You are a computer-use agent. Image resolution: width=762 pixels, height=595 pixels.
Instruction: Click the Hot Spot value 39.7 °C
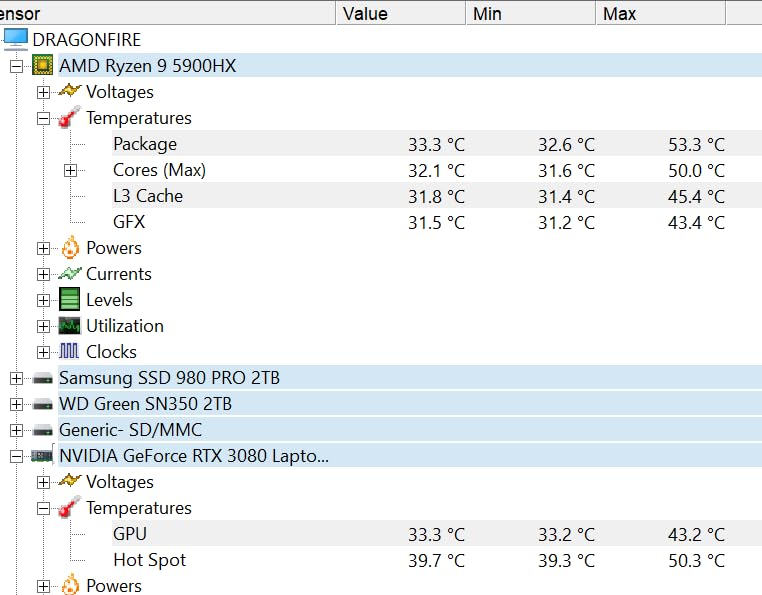coord(436,560)
